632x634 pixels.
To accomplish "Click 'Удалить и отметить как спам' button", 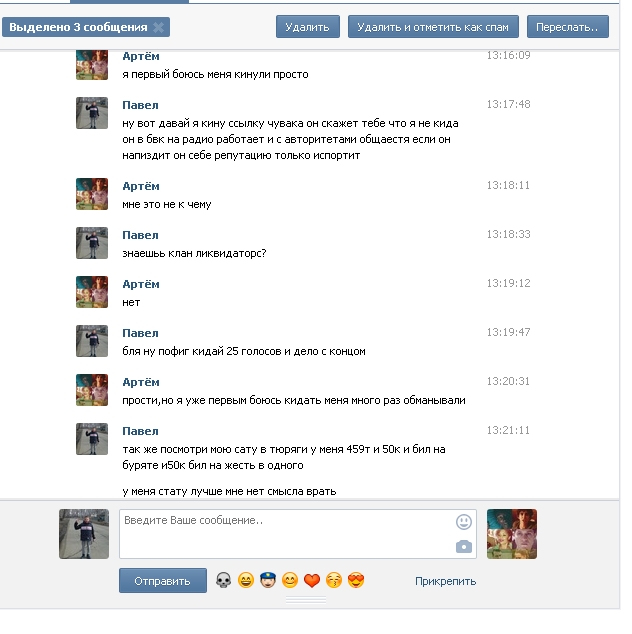I will click(x=433, y=27).
